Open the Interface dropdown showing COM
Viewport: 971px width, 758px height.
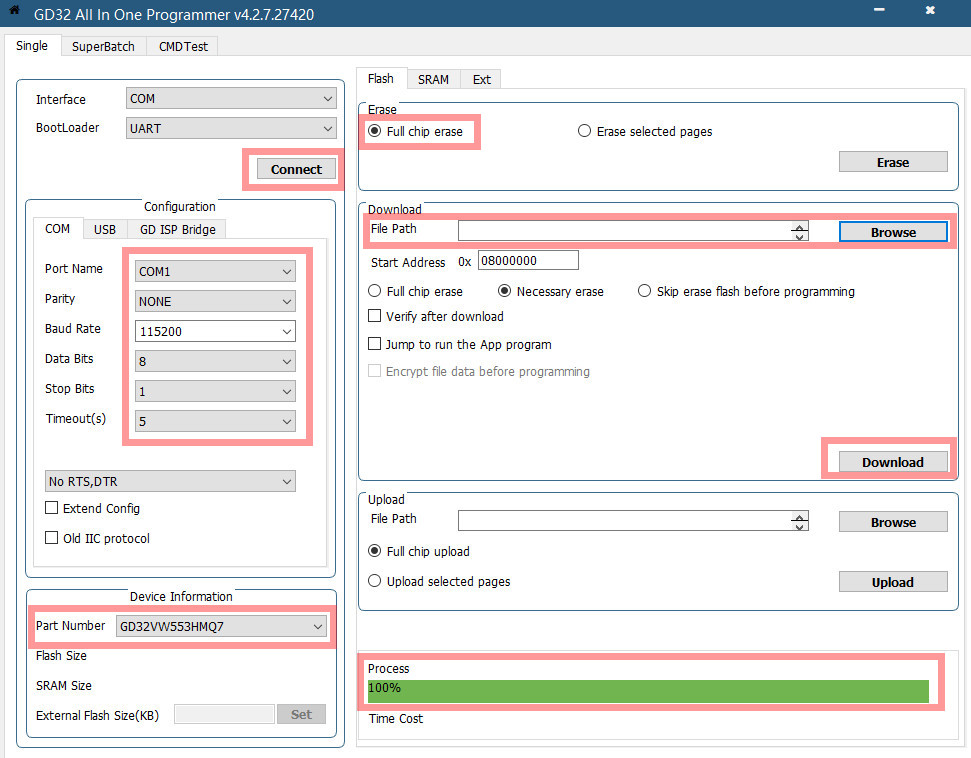[x=231, y=99]
